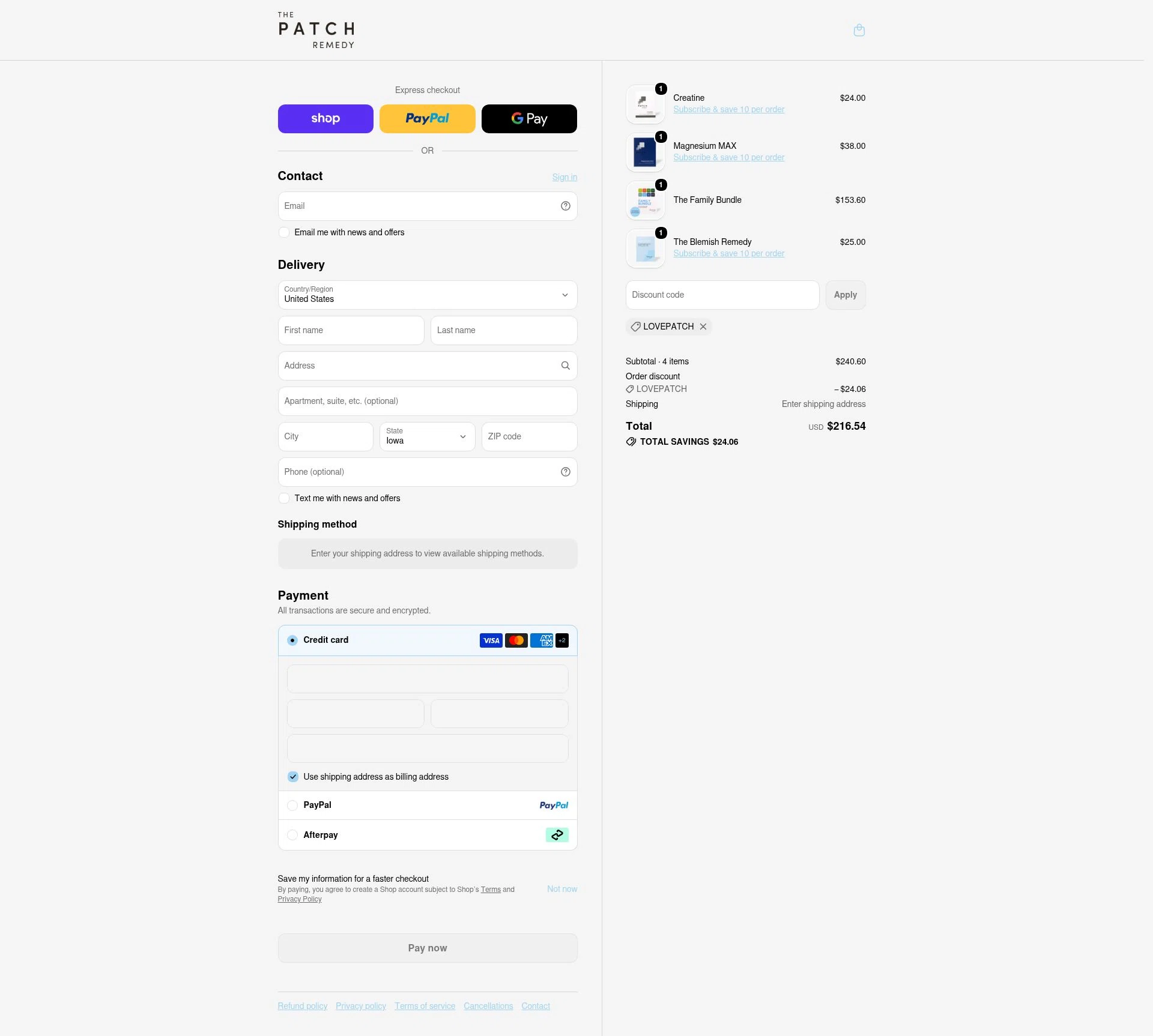Click the Sign in link
This screenshot has height=1036, width=1153.
(564, 177)
